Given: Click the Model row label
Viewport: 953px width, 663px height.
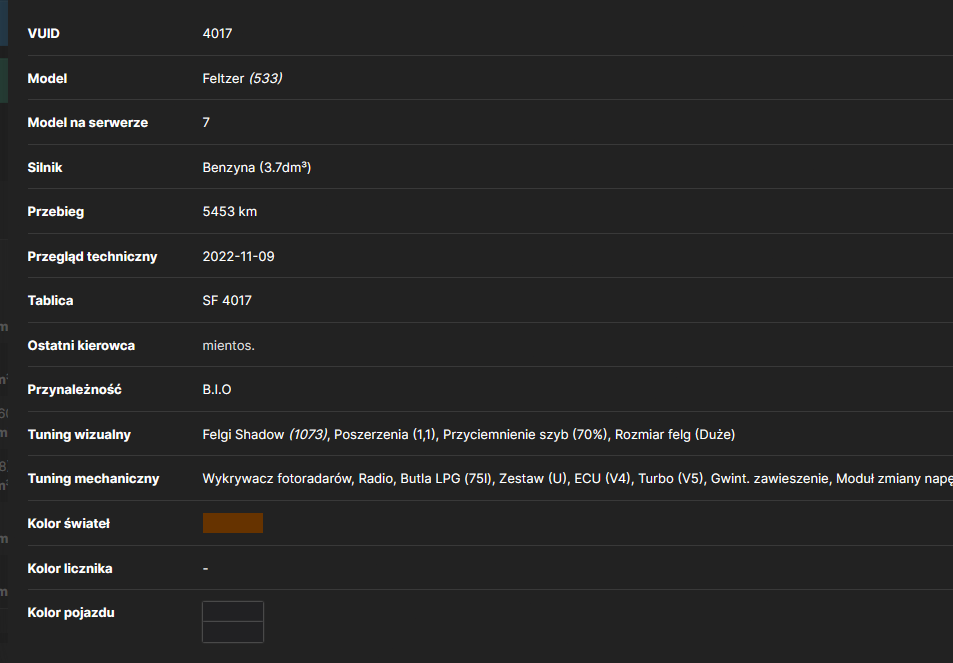Looking at the screenshot, I should tap(47, 78).
